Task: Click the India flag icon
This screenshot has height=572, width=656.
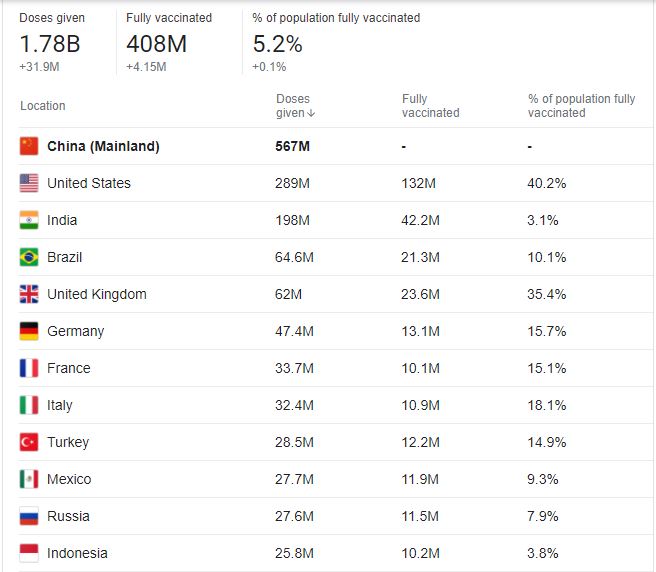Action: 29,220
